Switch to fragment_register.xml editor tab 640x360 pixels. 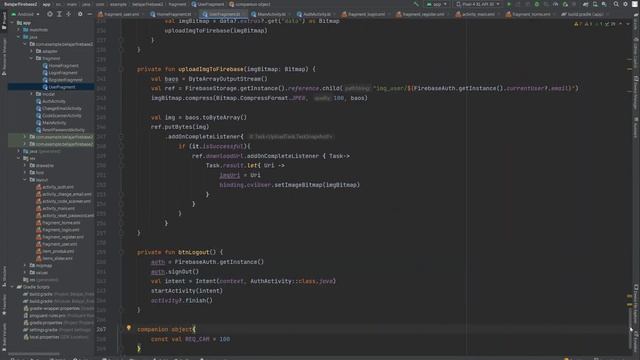click(x=422, y=14)
